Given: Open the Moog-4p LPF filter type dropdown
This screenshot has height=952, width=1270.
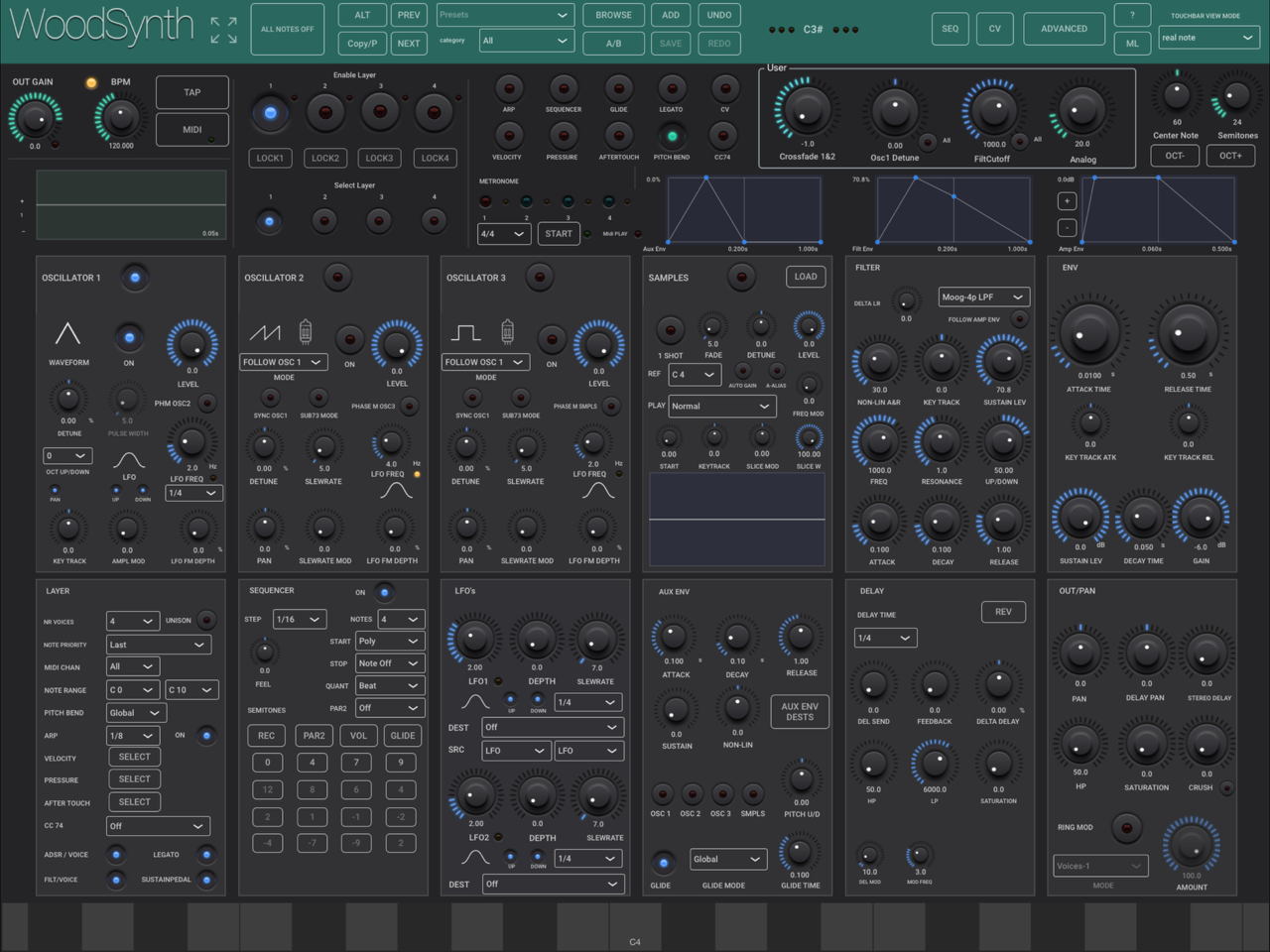Looking at the screenshot, I should point(983,297).
